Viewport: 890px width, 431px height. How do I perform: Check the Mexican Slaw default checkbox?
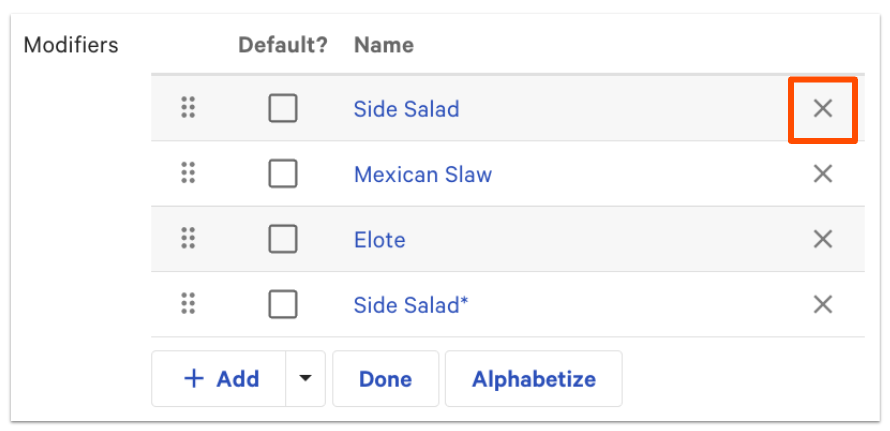coord(283,174)
